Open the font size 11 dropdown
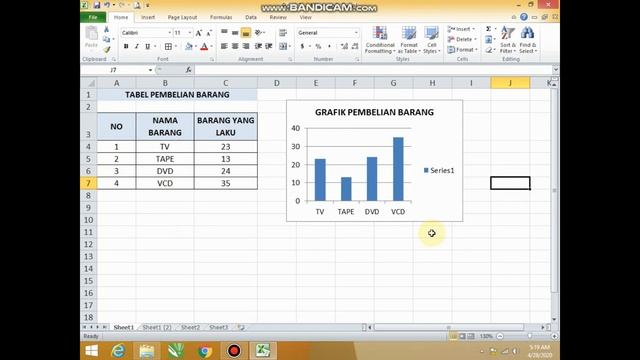Viewport: 640px width, 360px height. [x=190, y=33]
